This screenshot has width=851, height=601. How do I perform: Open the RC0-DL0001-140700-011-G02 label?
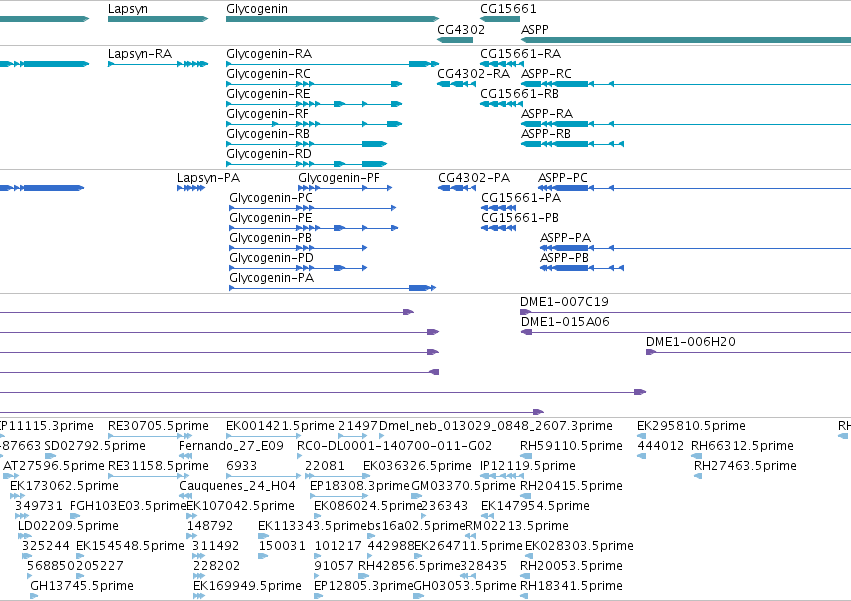pyautogui.click(x=394, y=446)
